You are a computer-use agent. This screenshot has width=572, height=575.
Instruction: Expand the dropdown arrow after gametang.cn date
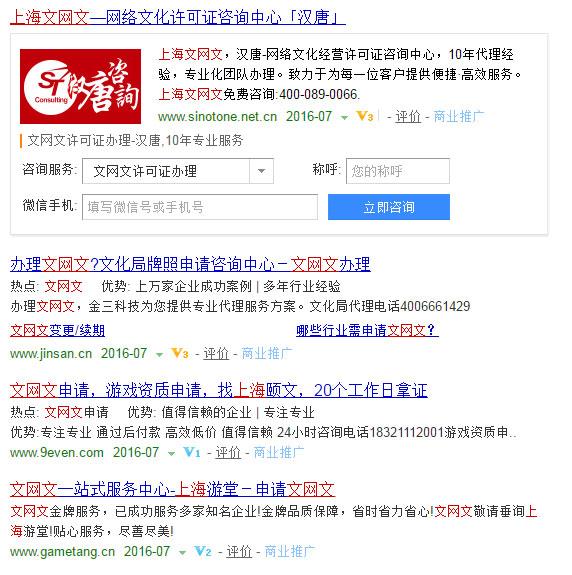(x=182, y=552)
